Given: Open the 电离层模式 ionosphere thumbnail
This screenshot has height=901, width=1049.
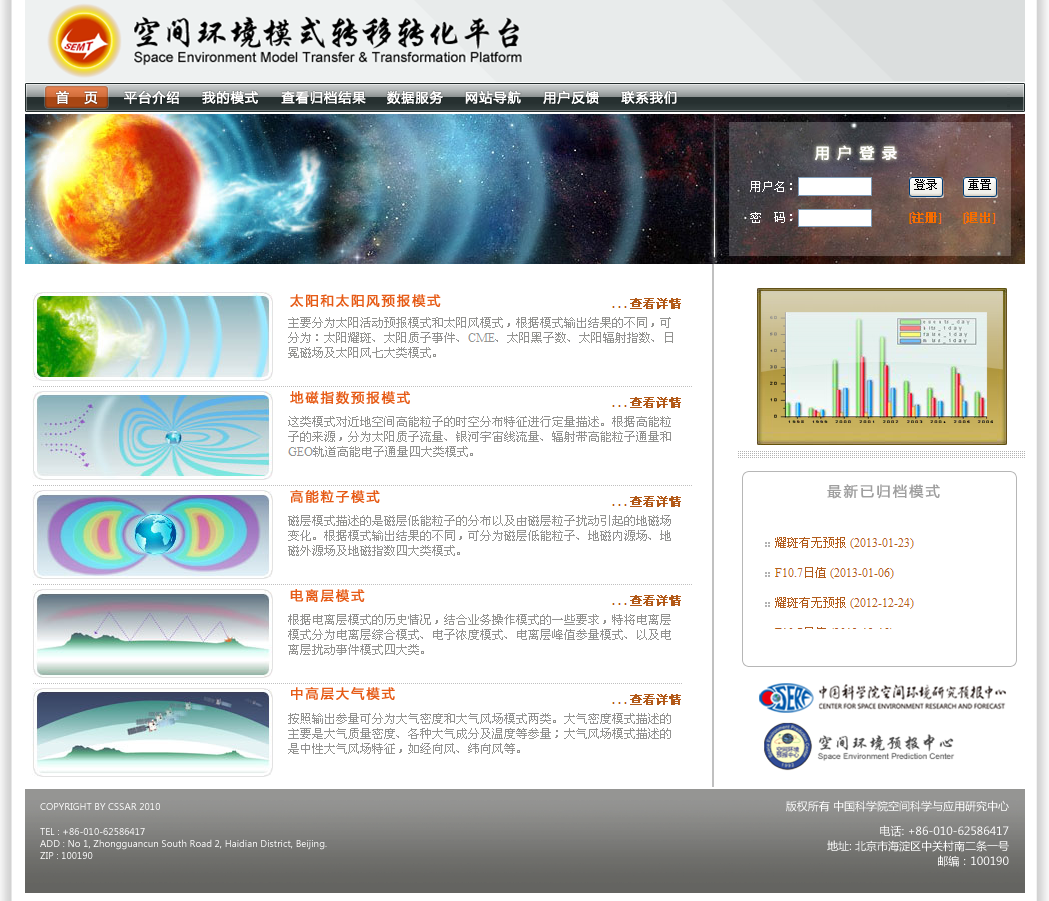Looking at the screenshot, I should tap(153, 633).
